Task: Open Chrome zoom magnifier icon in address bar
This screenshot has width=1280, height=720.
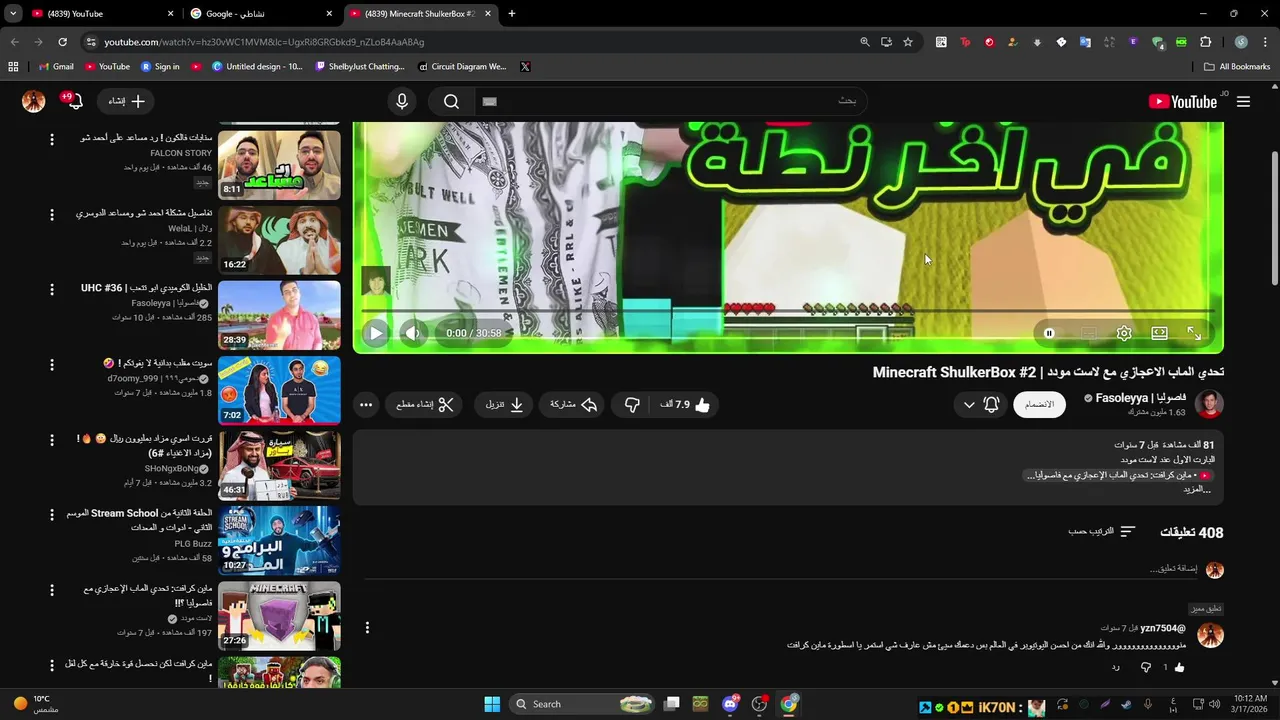Action: tap(865, 42)
